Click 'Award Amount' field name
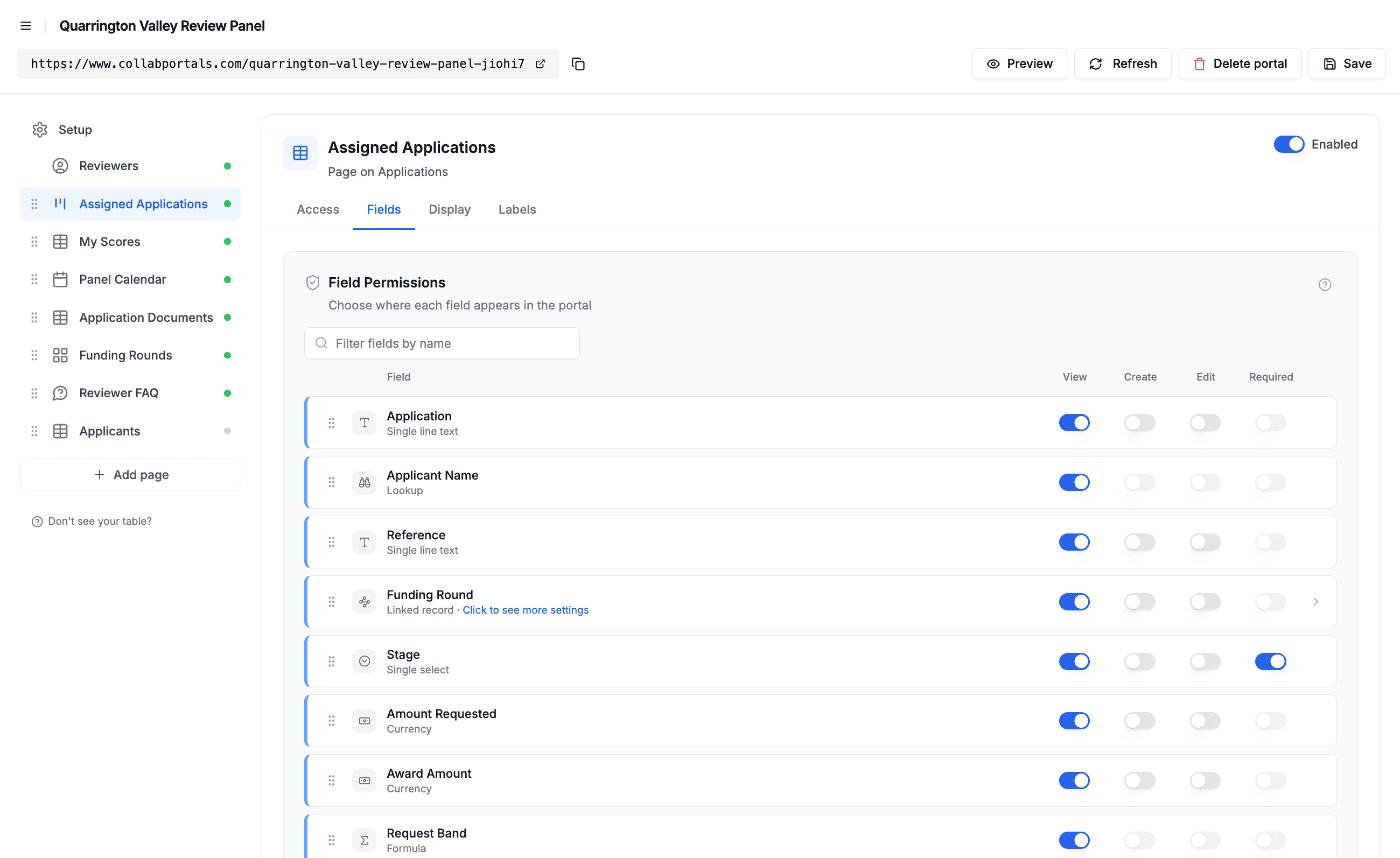This screenshot has width=1400, height=858. click(429, 774)
